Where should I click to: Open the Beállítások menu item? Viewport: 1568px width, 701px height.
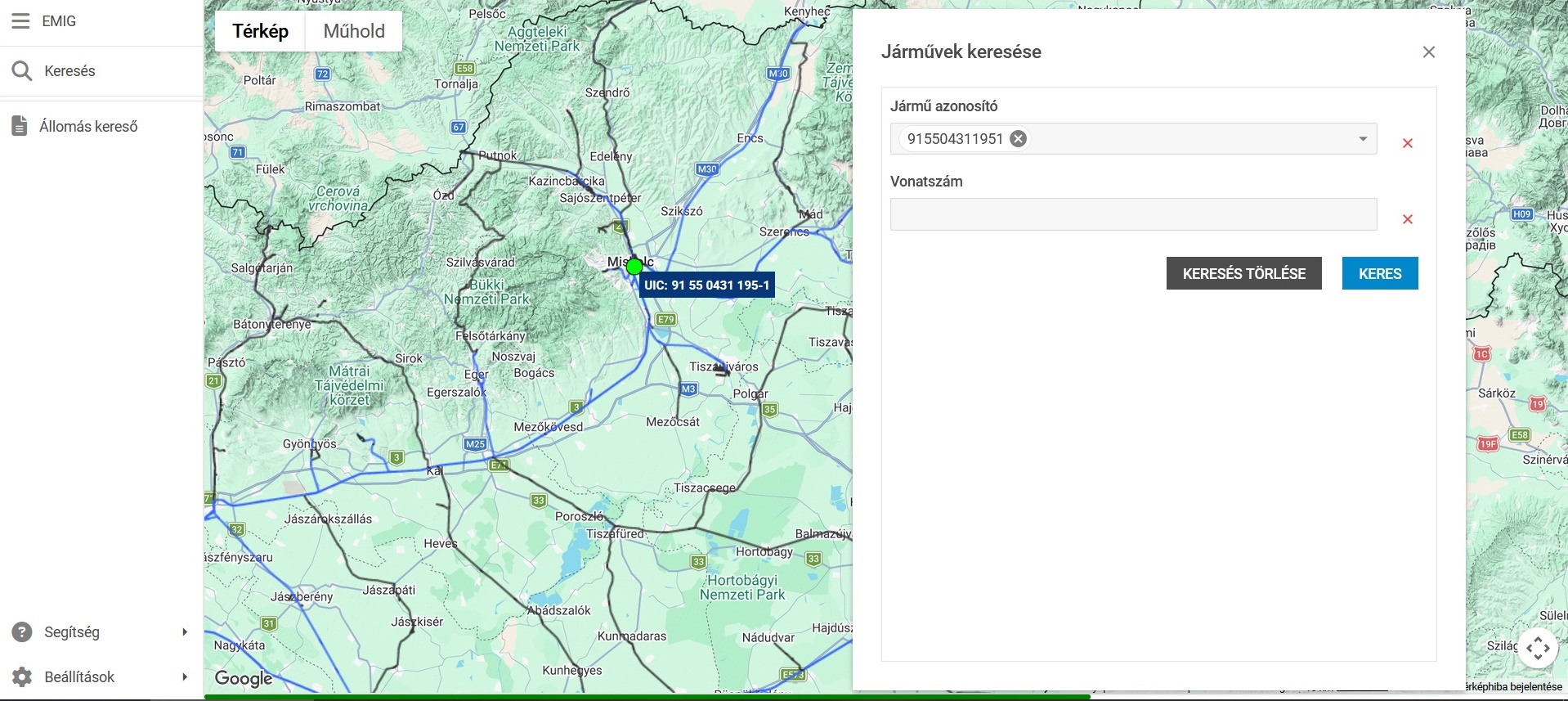pos(79,677)
